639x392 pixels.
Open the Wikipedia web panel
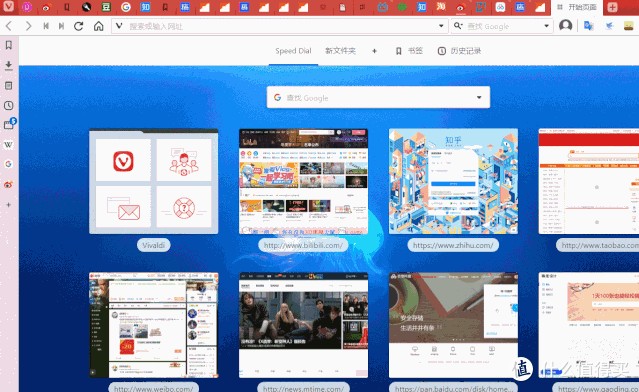click(x=9, y=145)
